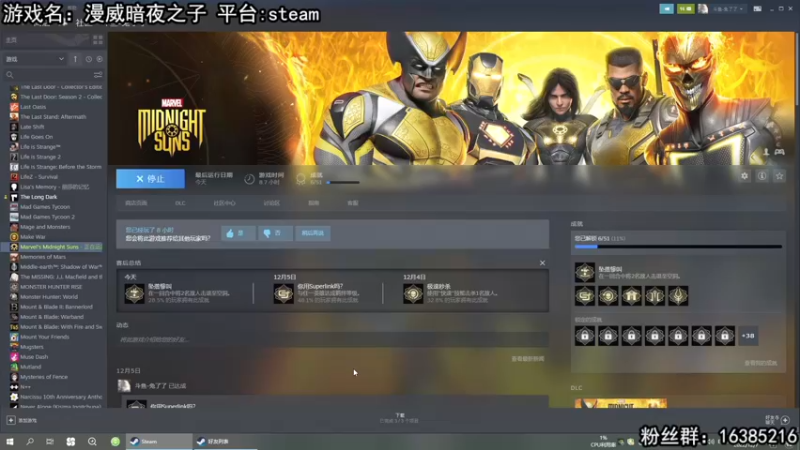Select Make War in library
This screenshot has height=450, width=800.
point(33,237)
